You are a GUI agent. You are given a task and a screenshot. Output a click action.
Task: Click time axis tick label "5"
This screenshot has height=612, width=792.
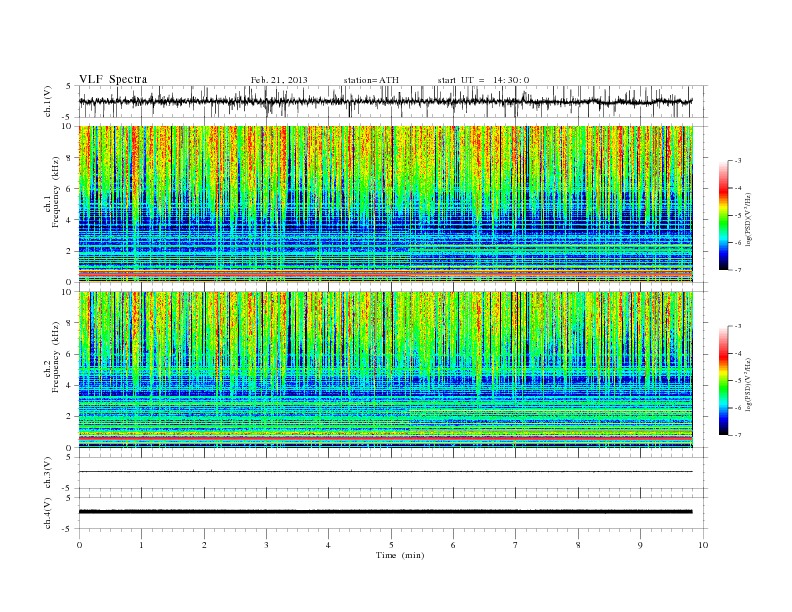click(391, 545)
